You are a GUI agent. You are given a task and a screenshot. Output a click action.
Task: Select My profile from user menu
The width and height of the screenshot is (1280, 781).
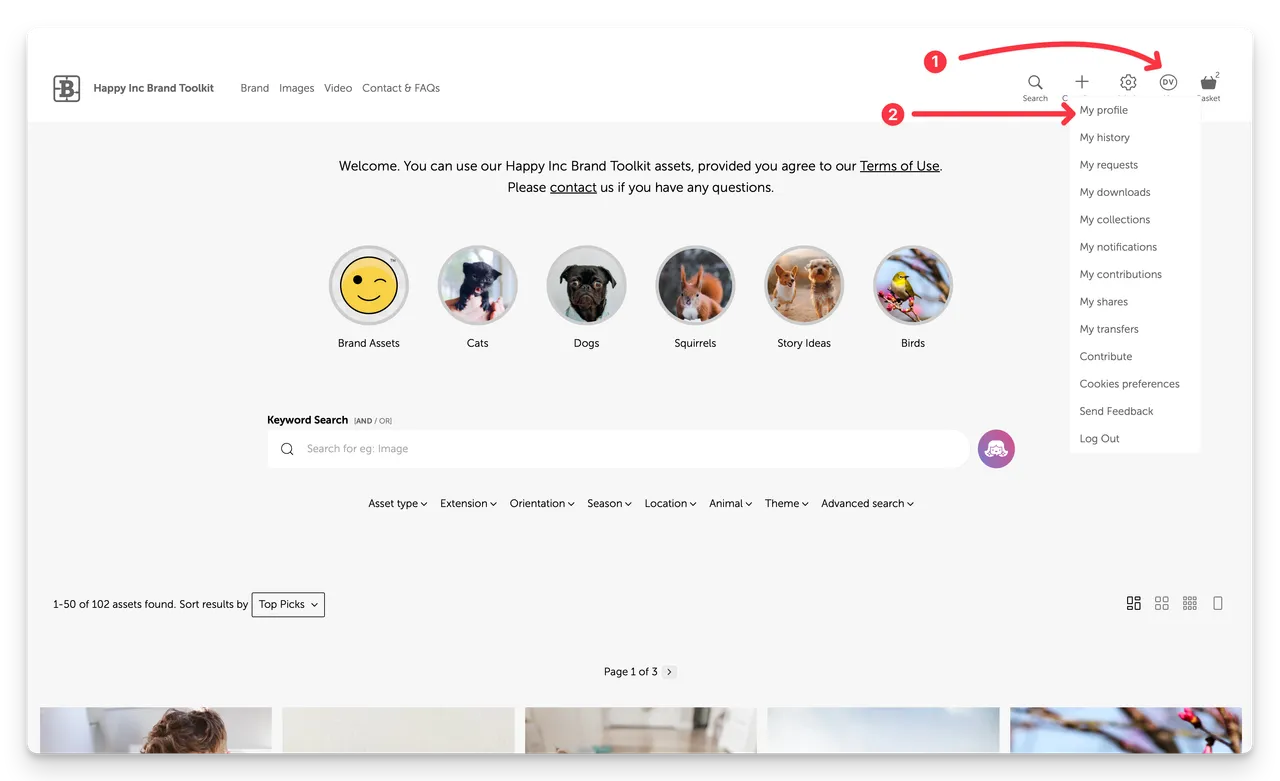click(1104, 110)
